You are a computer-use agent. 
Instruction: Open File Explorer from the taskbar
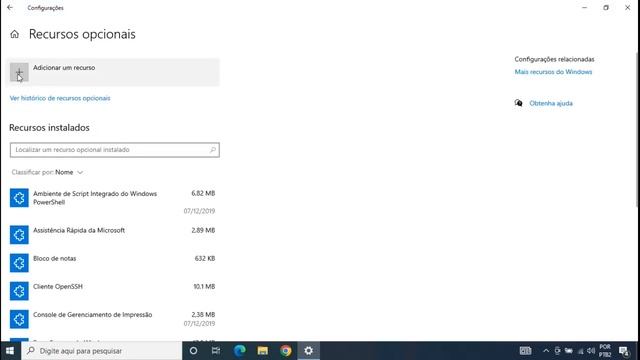coord(262,351)
